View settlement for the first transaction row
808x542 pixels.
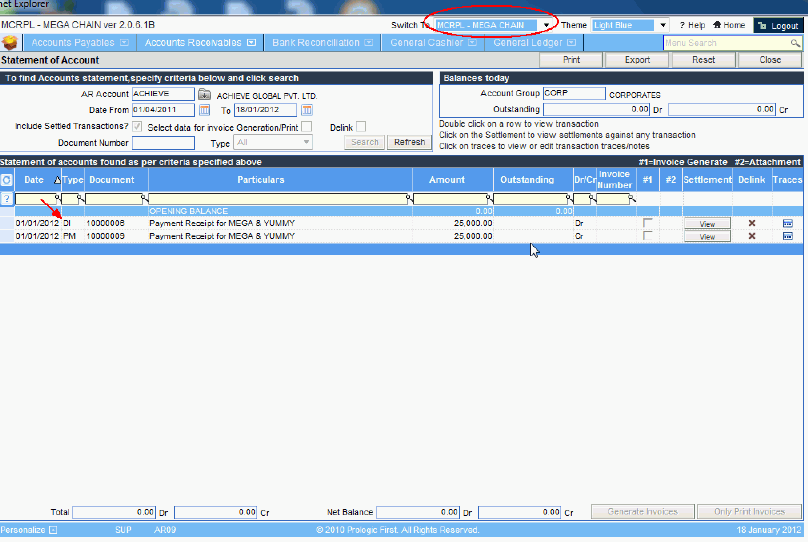click(x=707, y=223)
